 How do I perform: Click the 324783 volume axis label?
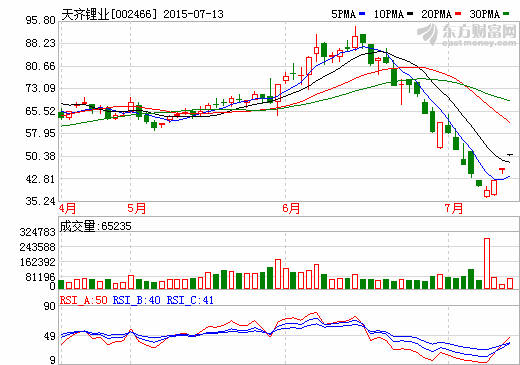tap(38, 232)
